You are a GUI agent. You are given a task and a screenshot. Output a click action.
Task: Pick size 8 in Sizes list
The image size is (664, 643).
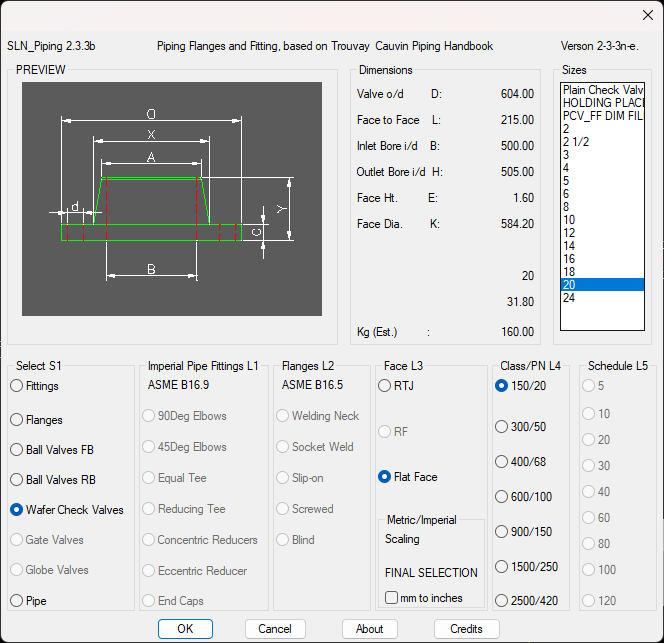pos(602,207)
